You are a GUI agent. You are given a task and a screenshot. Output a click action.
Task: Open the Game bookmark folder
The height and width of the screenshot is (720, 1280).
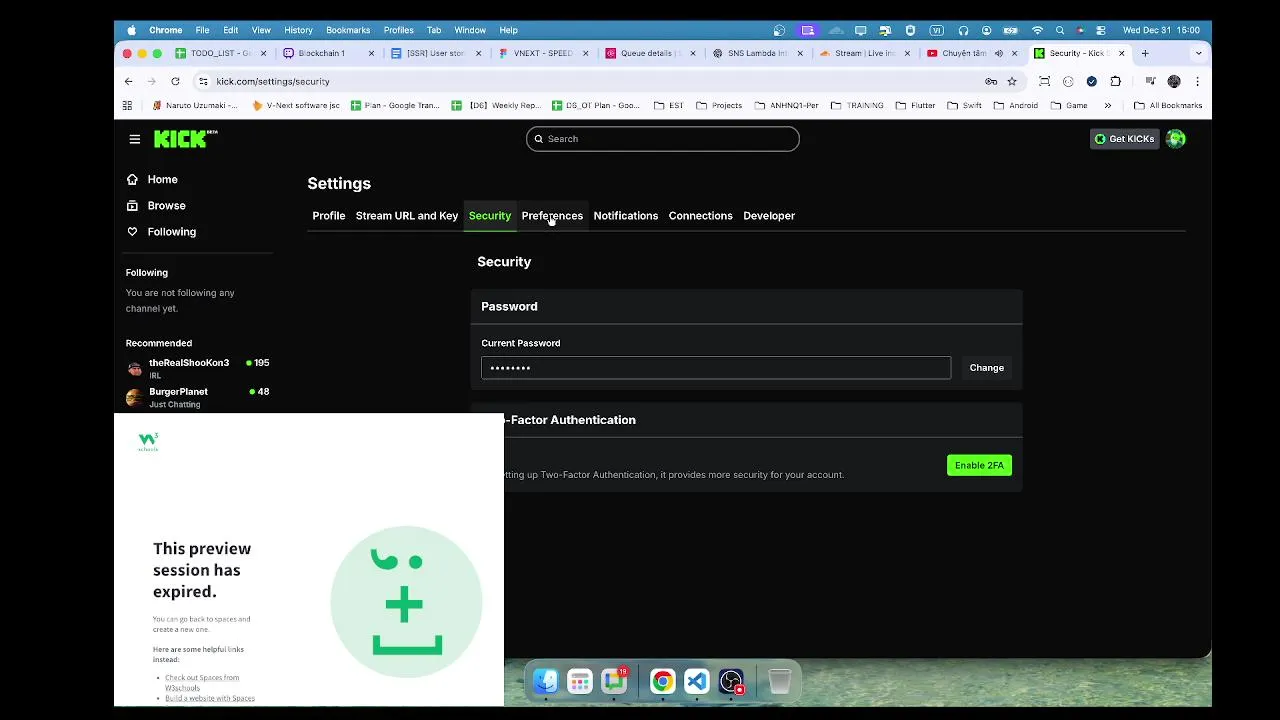[x=1069, y=105]
